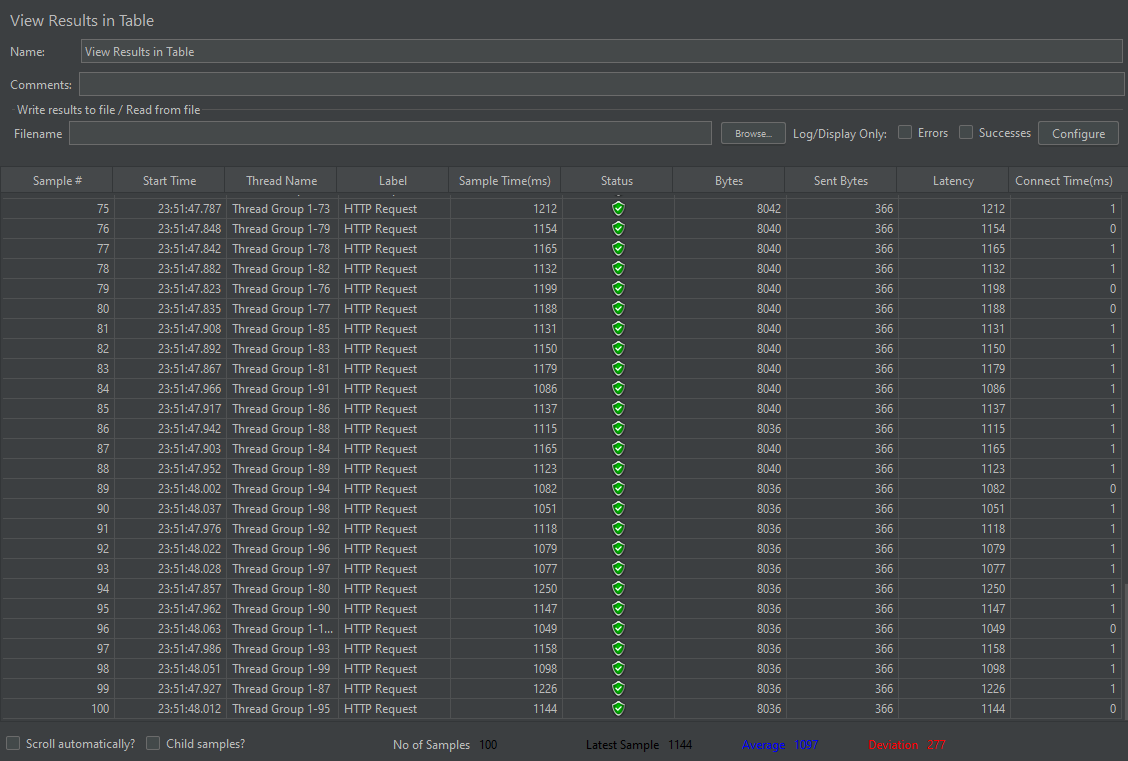Click the status shield in sample 89 row

pos(617,488)
